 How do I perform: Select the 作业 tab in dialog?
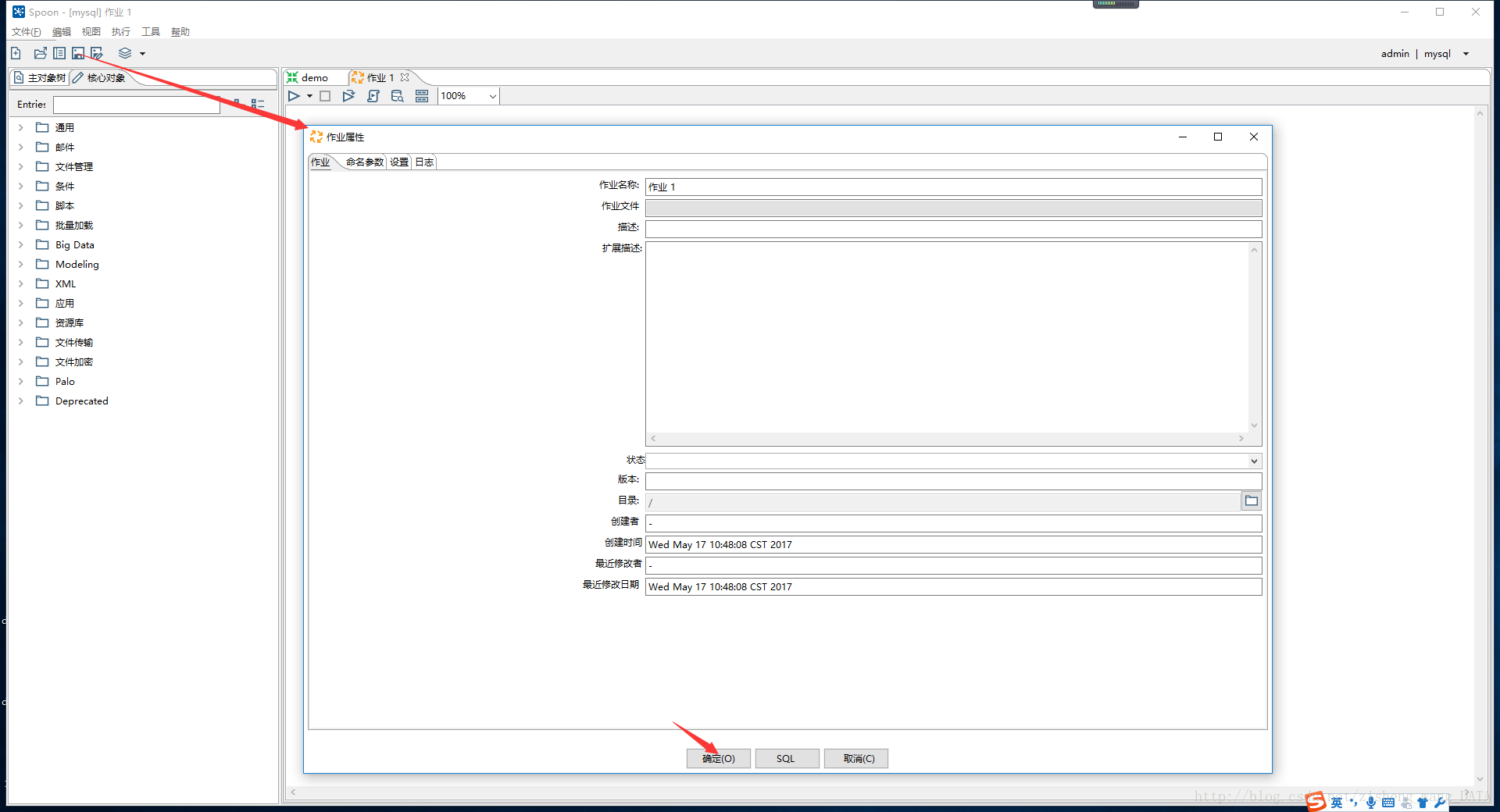click(320, 162)
